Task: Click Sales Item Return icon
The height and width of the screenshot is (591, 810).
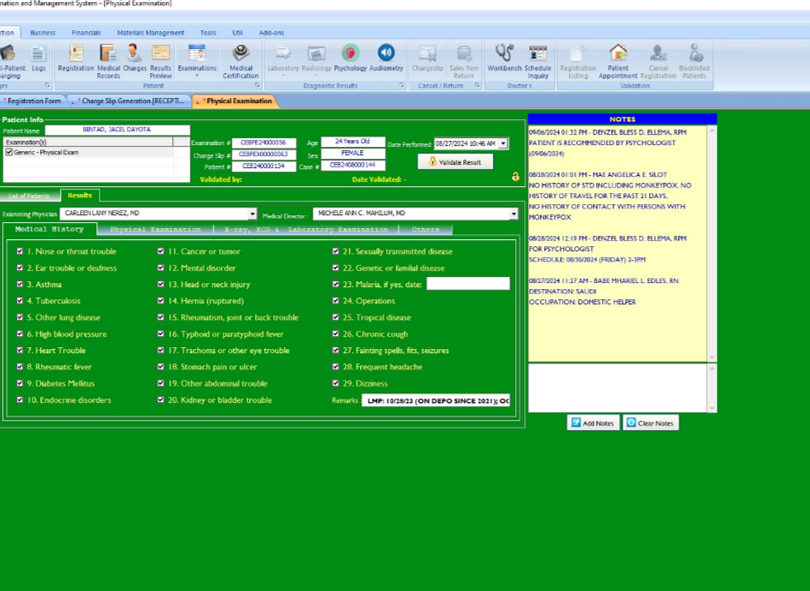Action: pos(464,61)
